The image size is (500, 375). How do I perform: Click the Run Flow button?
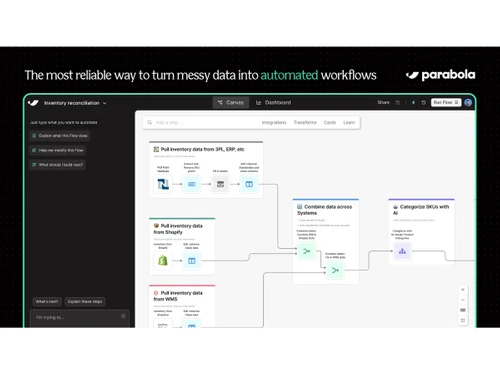[x=446, y=102]
